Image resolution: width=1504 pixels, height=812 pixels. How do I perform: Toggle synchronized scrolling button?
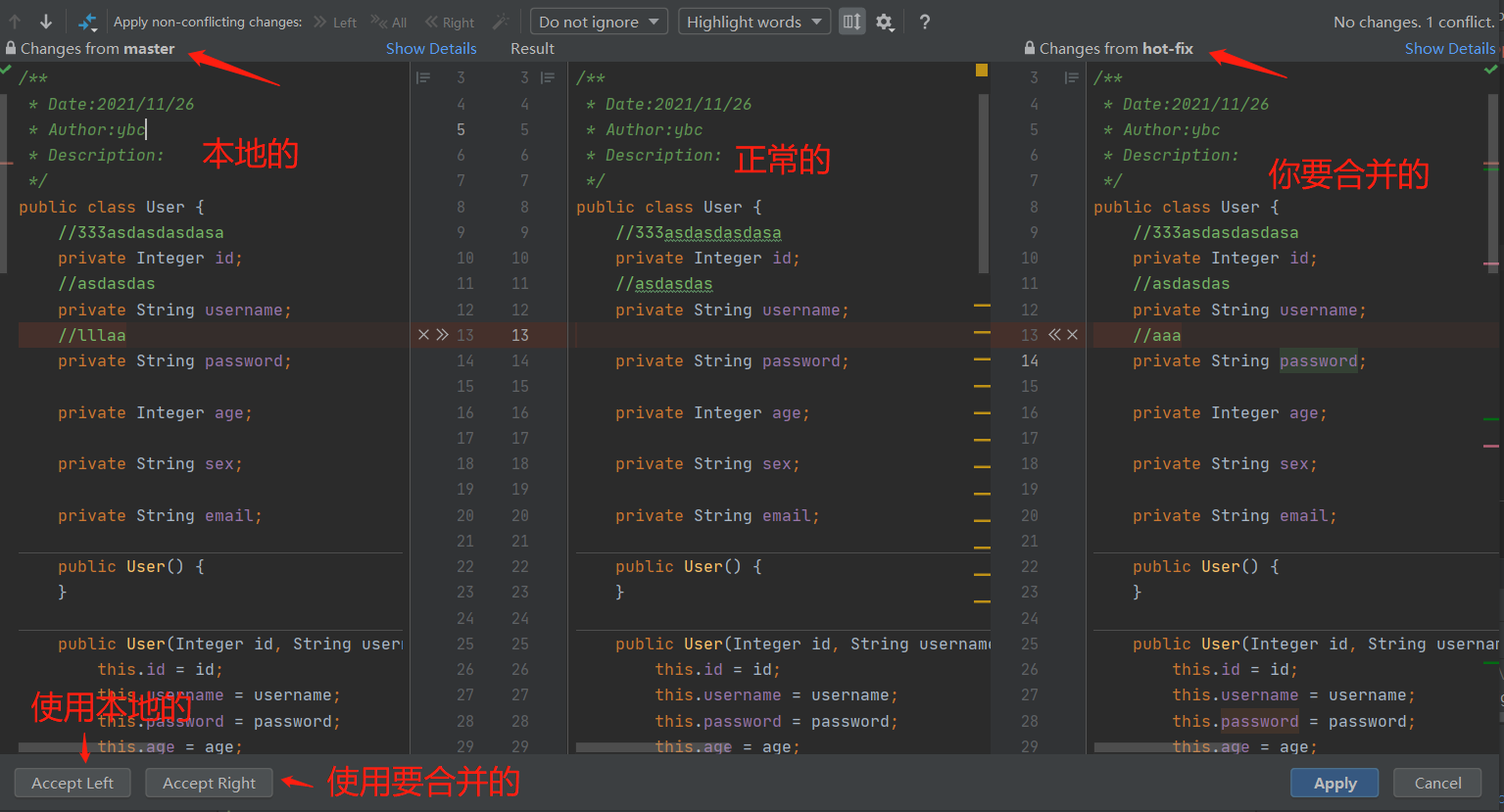coord(852,22)
